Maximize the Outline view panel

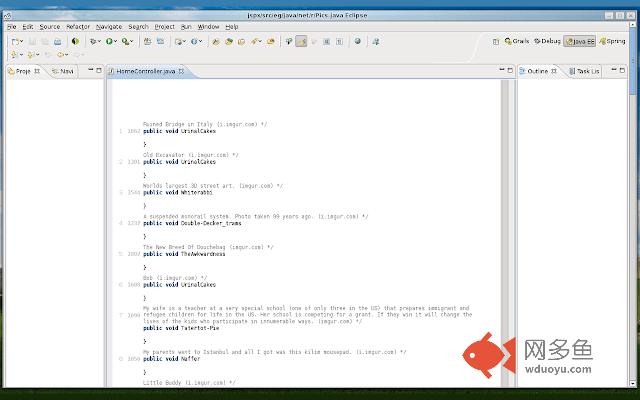(622, 70)
